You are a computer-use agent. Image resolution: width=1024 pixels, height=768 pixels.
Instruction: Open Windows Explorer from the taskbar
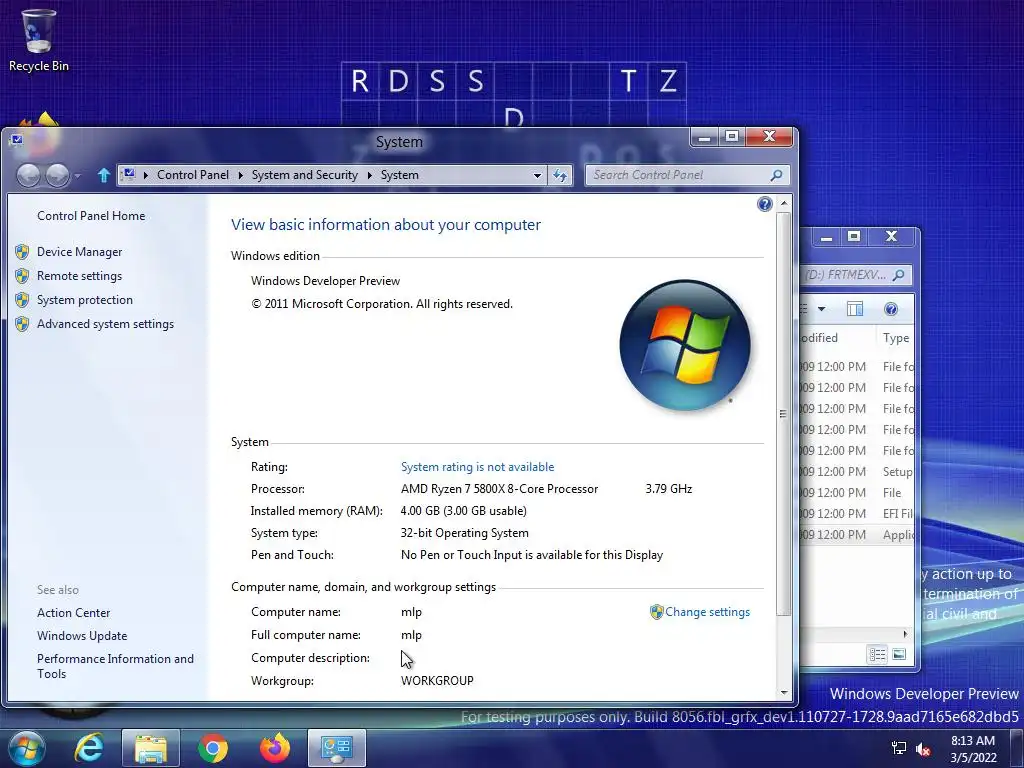[x=150, y=748]
